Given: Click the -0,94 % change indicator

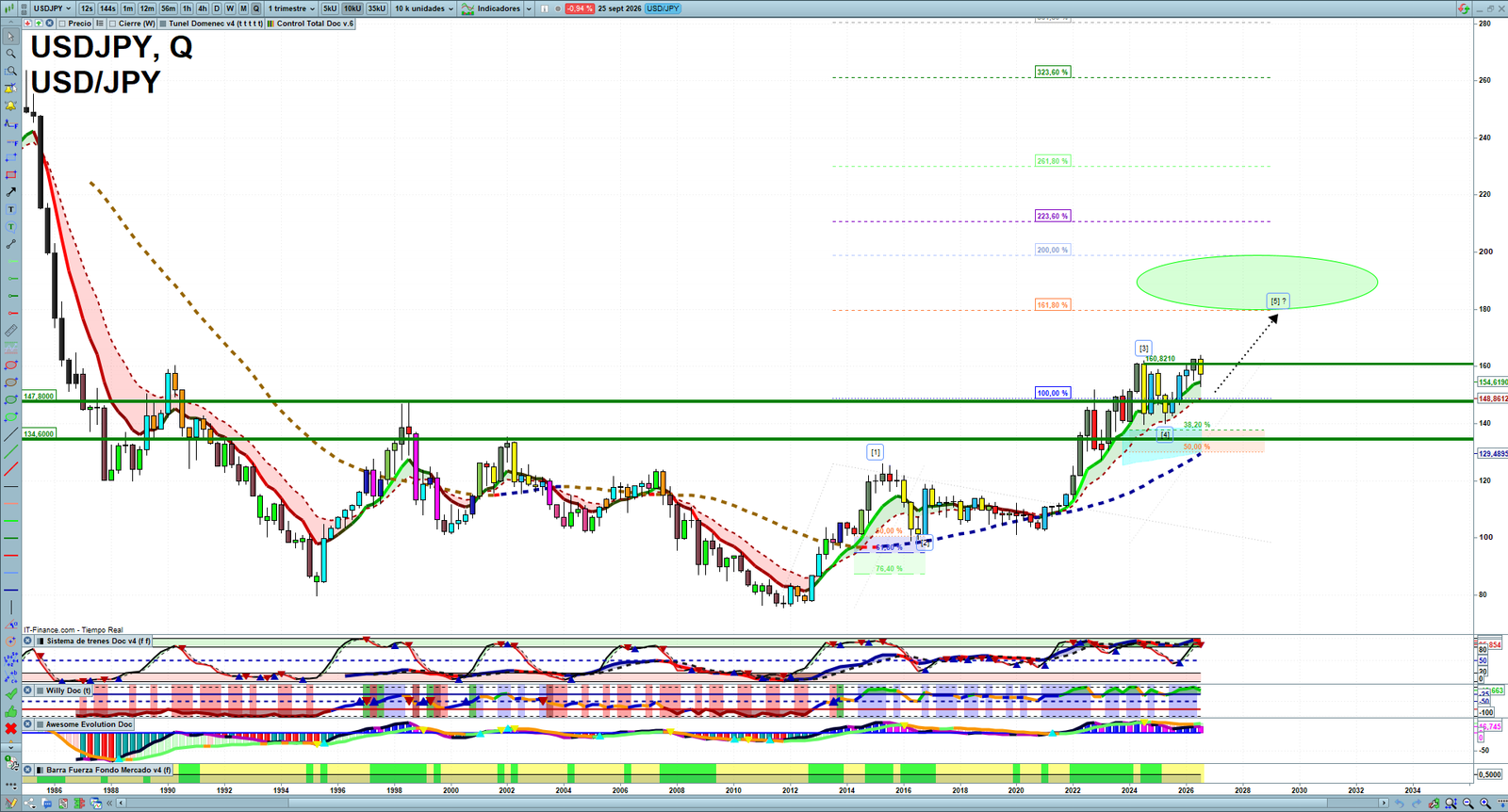Looking at the screenshot, I should [579, 8].
